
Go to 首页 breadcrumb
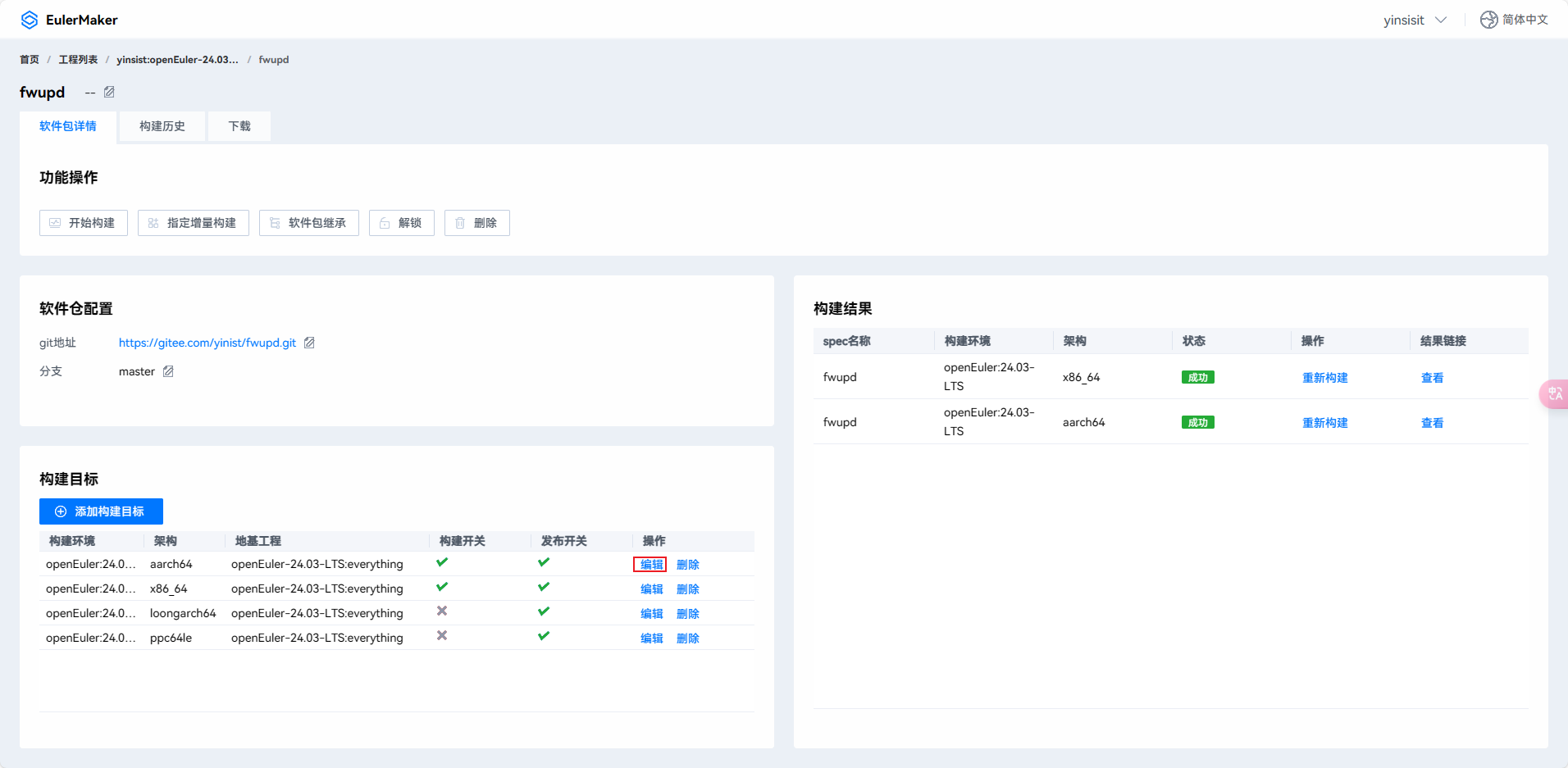click(x=30, y=60)
